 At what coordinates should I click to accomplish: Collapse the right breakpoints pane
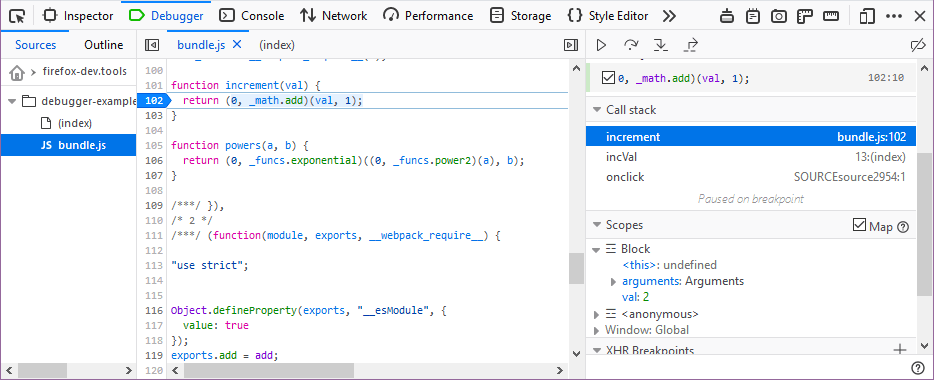(571, 45)
